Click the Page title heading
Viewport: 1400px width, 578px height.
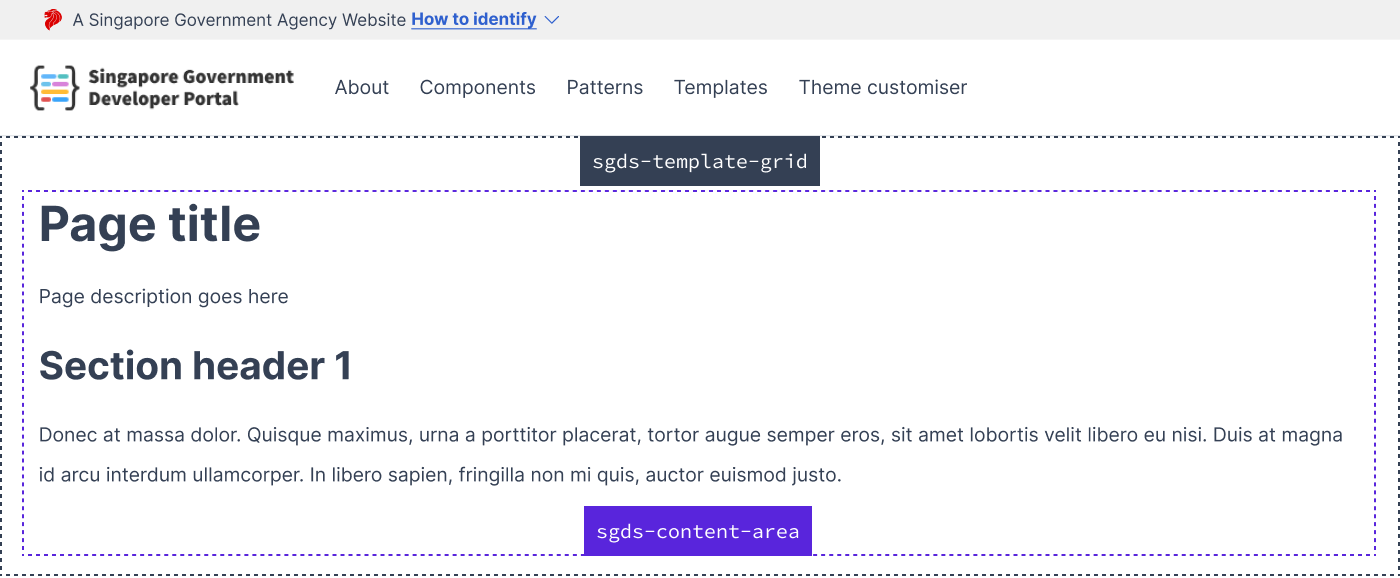(x=150, y=224)
